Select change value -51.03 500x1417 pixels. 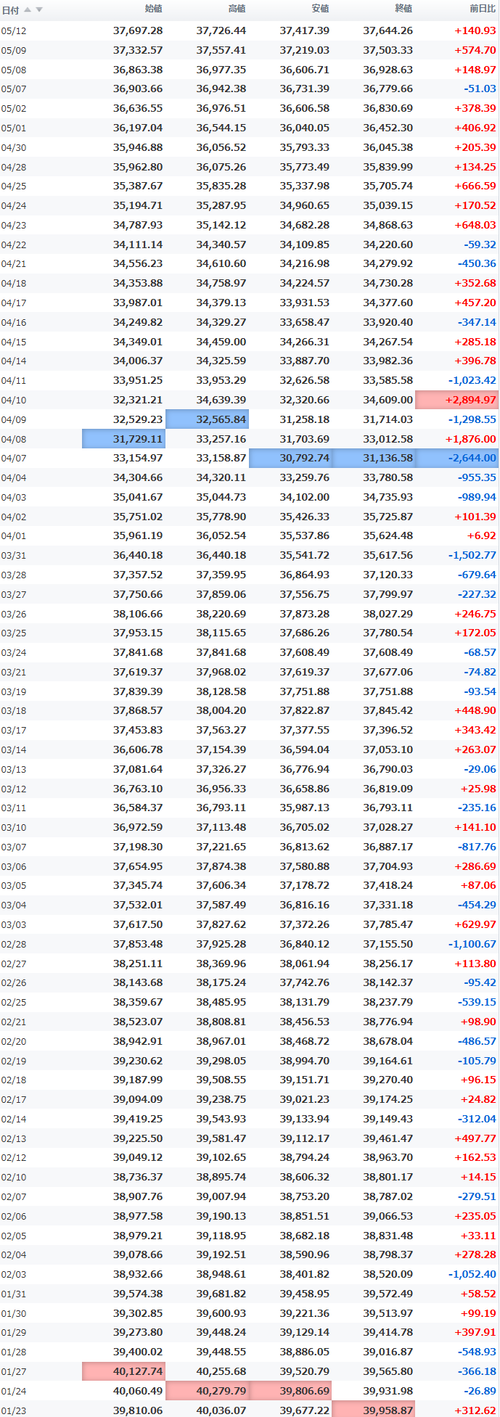click(477, 89)
